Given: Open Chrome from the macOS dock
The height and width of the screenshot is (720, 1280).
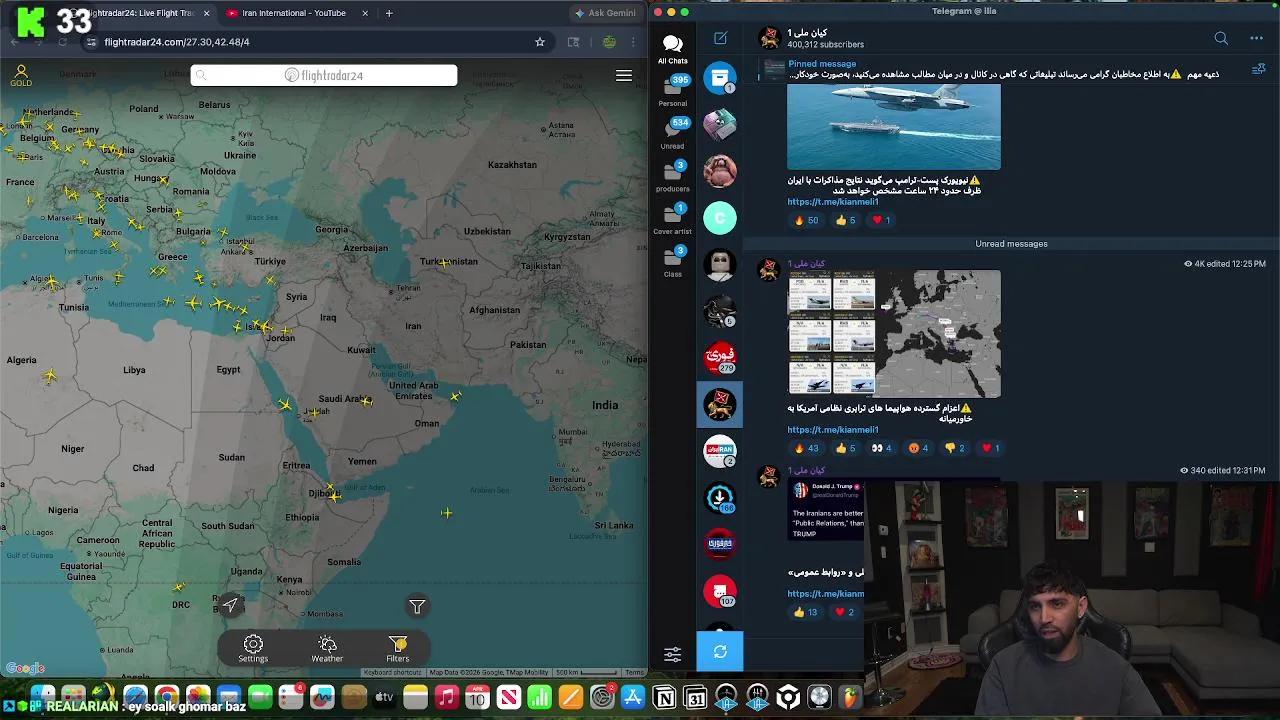Looking at the screenshot, I should [167, 697].
